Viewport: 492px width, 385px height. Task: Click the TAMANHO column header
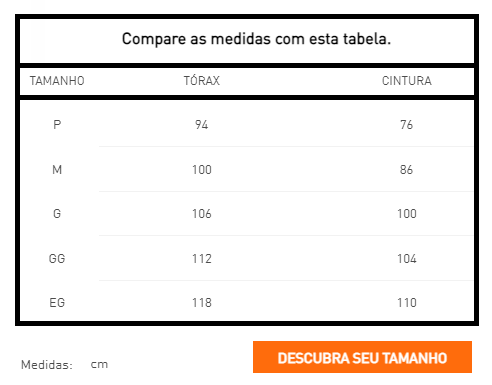(57, 81)
